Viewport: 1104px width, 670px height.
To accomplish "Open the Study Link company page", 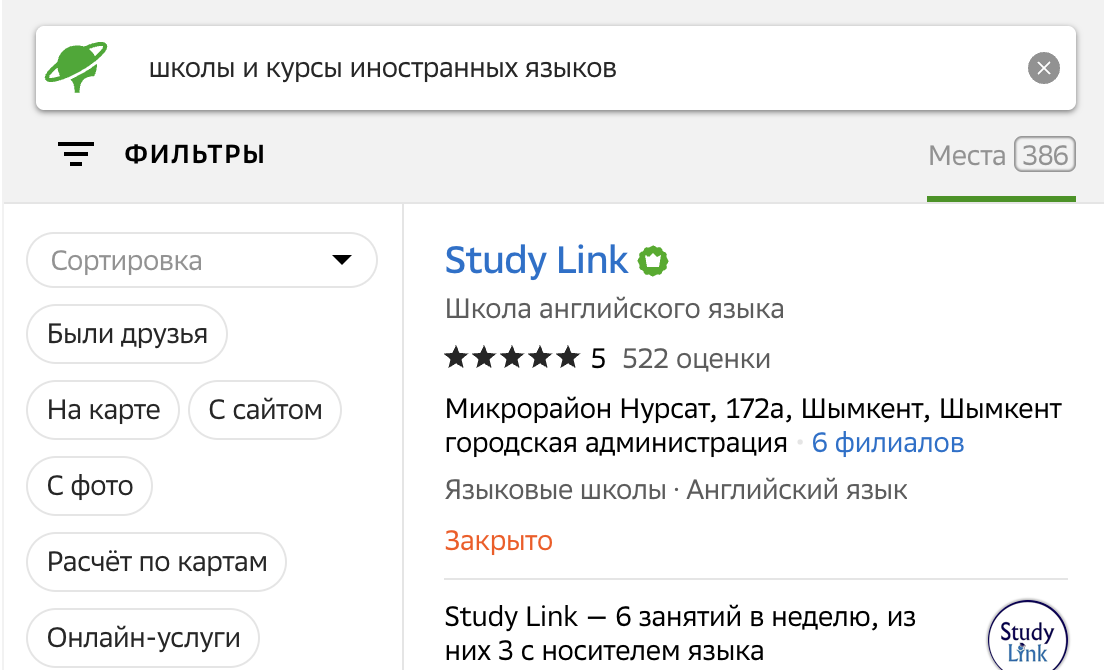I will 536,260.
